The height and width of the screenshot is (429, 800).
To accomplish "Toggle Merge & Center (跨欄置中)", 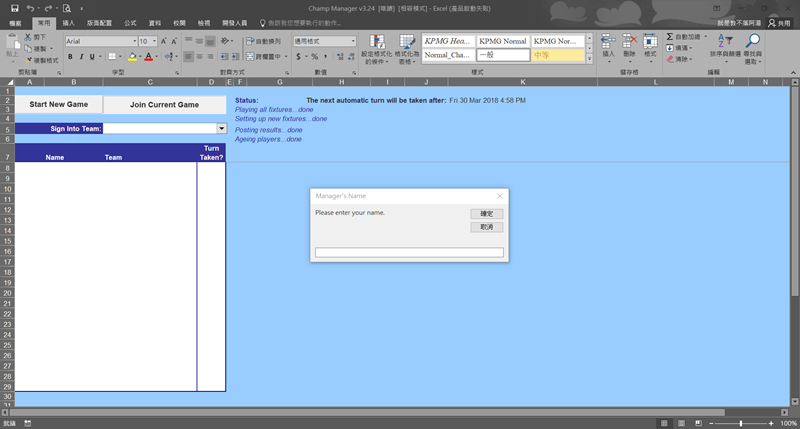I will pos(263,57).
